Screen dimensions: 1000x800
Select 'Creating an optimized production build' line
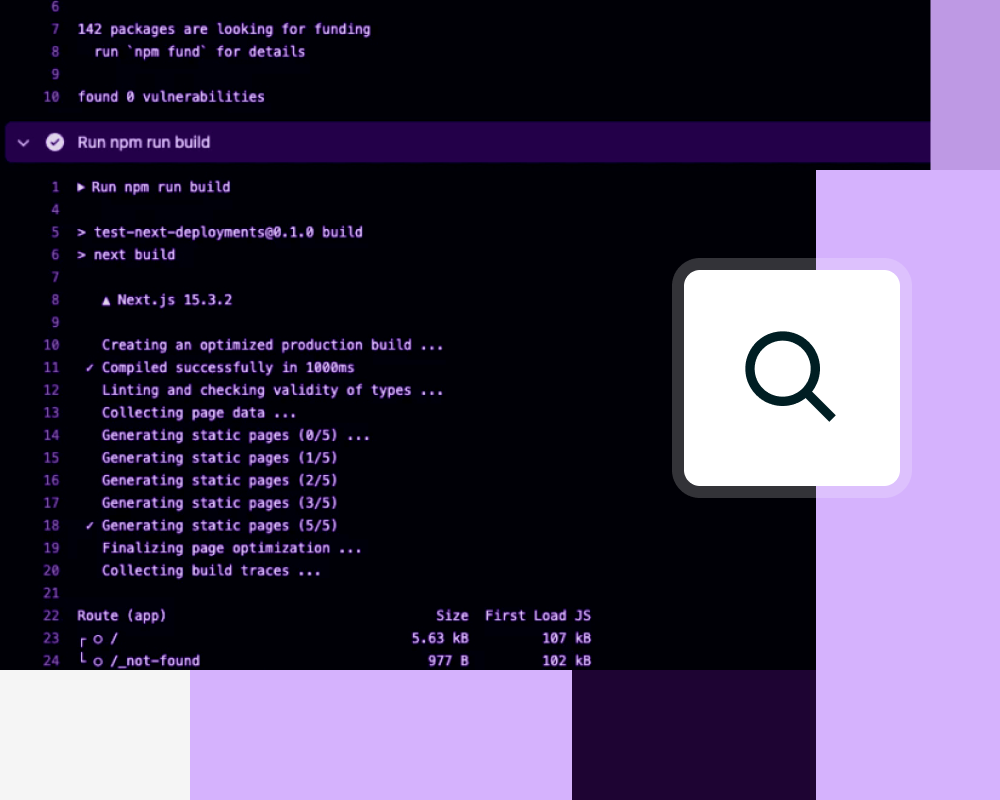click(272, 345)
